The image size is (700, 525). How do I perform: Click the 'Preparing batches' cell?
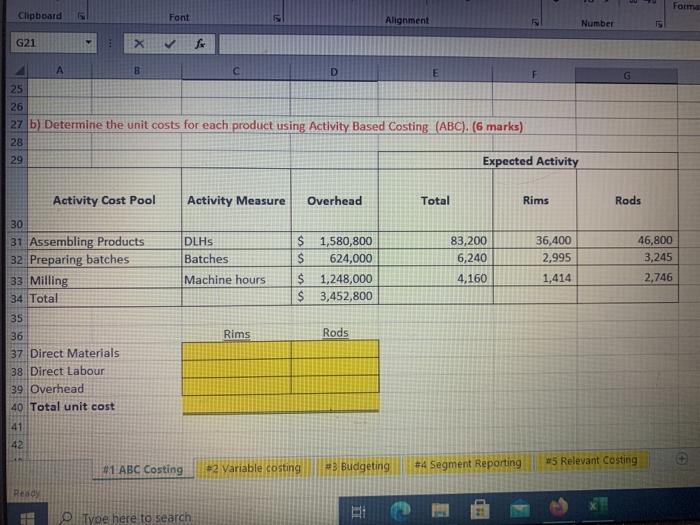tap(104, 259)
